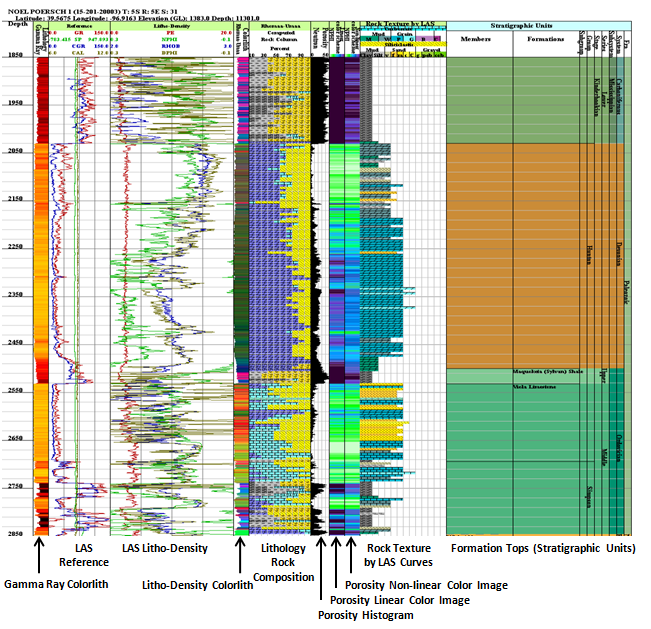Click the cyan G grain texture swatch

pyautogui.click(x=411, y=39)
